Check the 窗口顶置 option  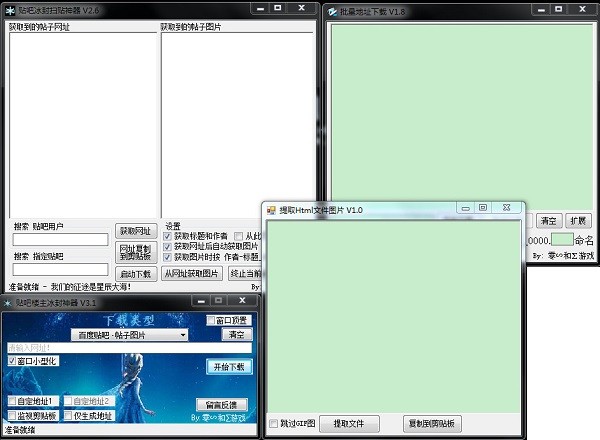[x=211, y=320]
